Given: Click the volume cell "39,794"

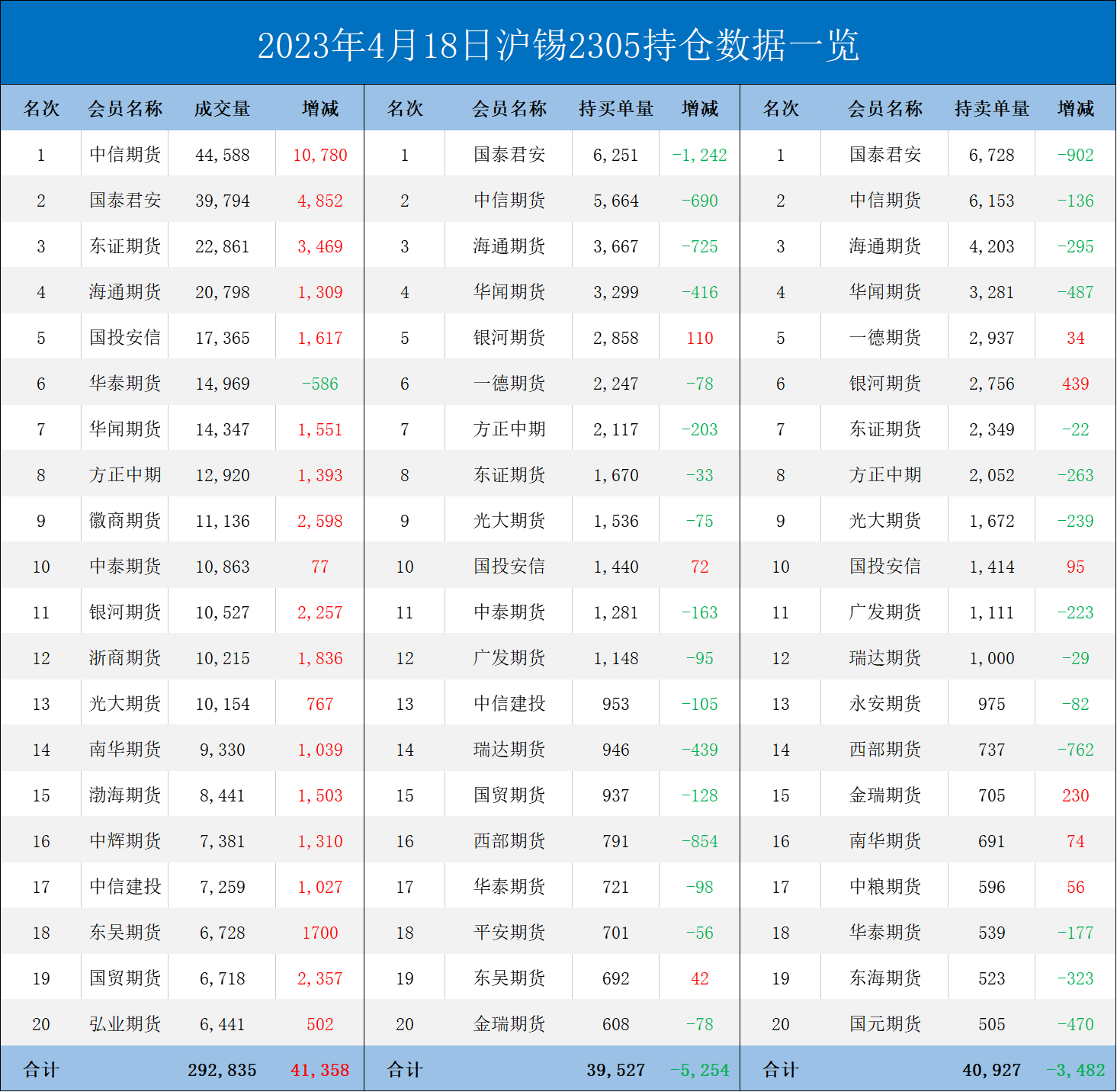Looking at the screenshot, I should pyautogui.click(x=223, y=201).
